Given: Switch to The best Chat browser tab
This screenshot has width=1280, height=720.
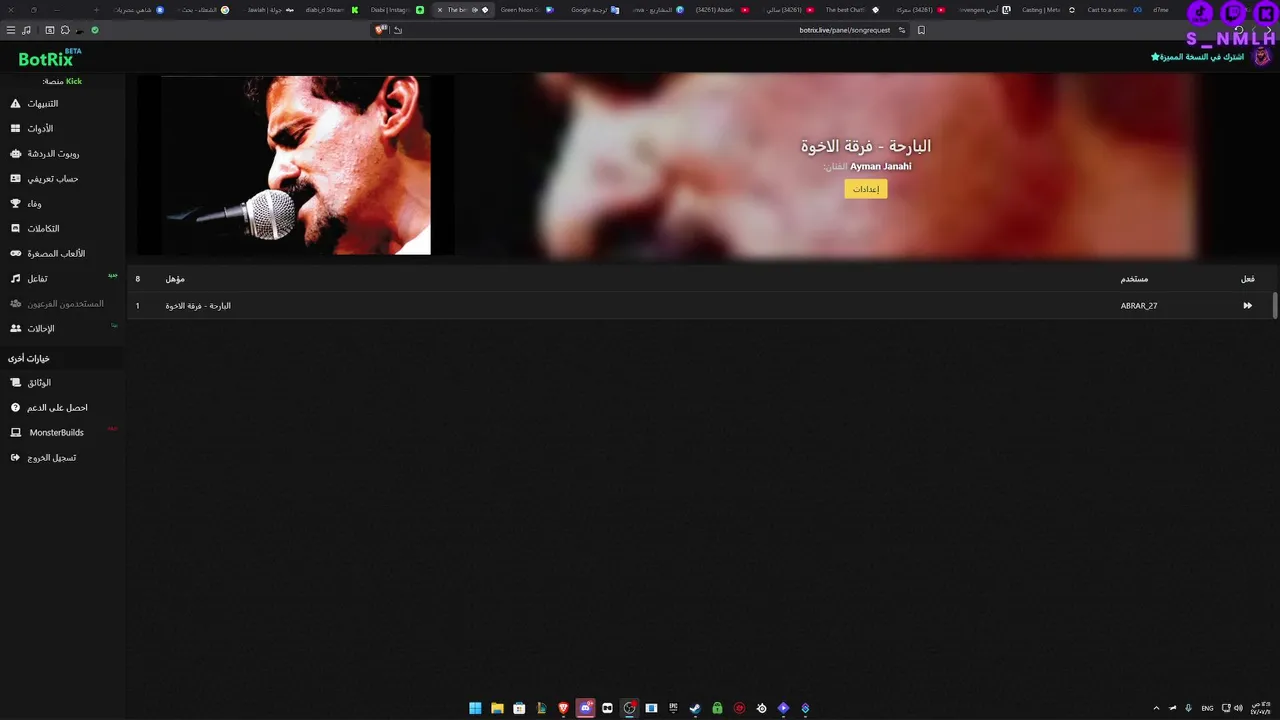Looking at the screenshot, I should (x=852, y=10).
